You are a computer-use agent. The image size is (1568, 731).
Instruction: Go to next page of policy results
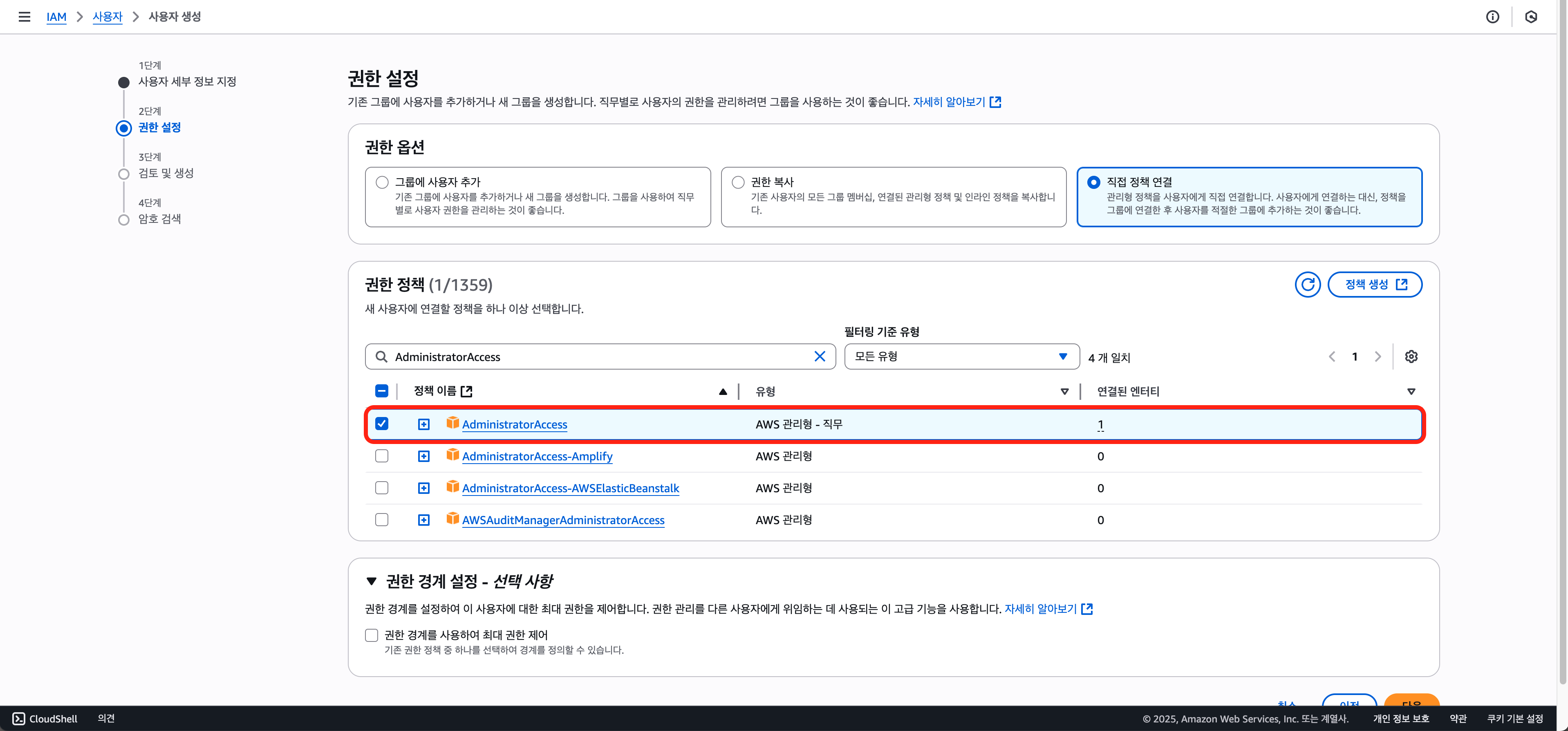1378,357
